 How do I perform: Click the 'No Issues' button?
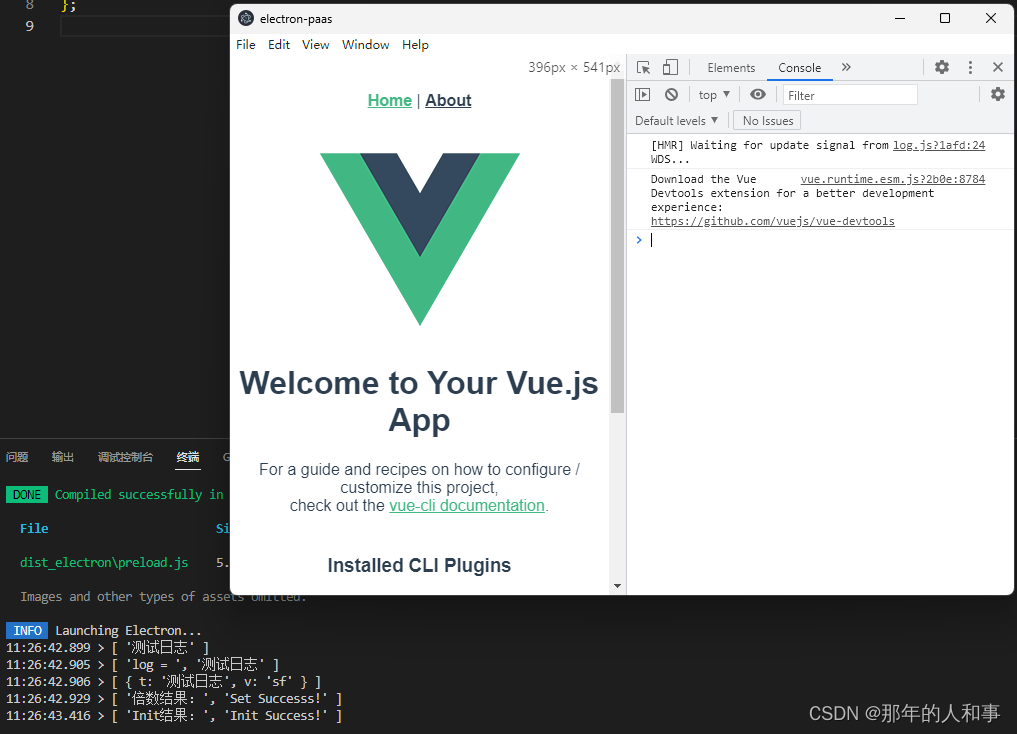(x=766, y=120)
